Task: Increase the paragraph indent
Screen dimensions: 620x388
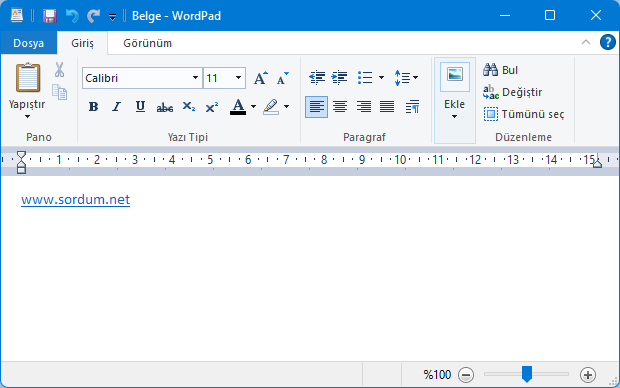Action: coord(340,78)
